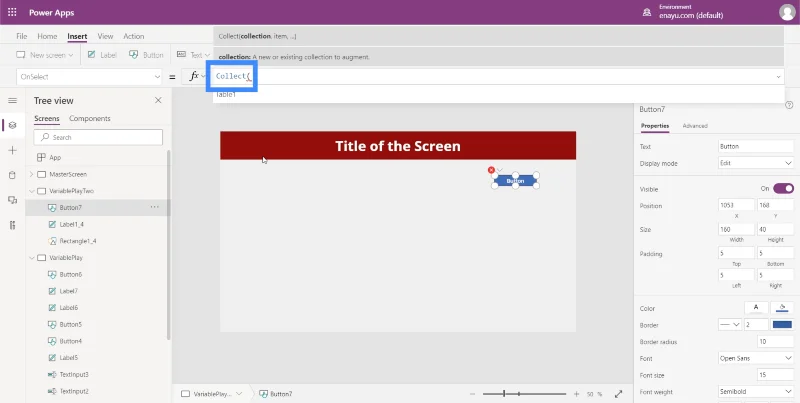
Task: Open the Font weight Semibold dropdown
Action: coord(756,392)
